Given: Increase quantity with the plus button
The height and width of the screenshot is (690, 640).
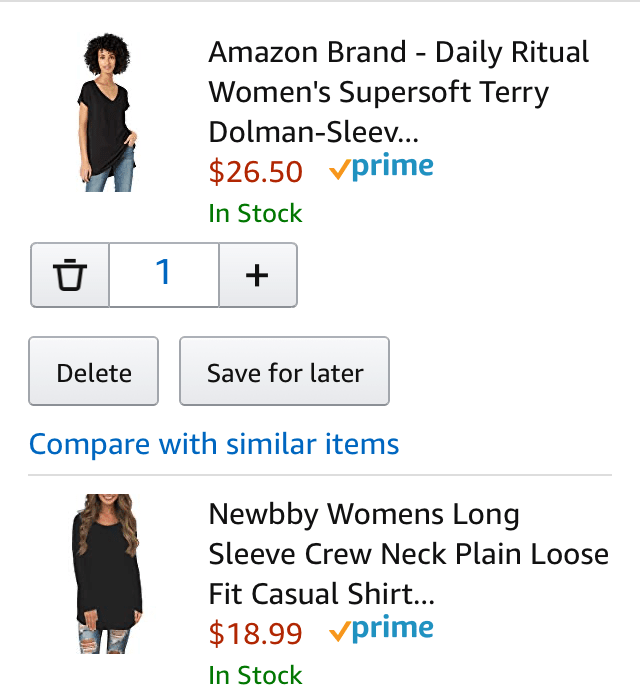Looking at the screenshot, I should pyautogui.click(x=257, y=274).
